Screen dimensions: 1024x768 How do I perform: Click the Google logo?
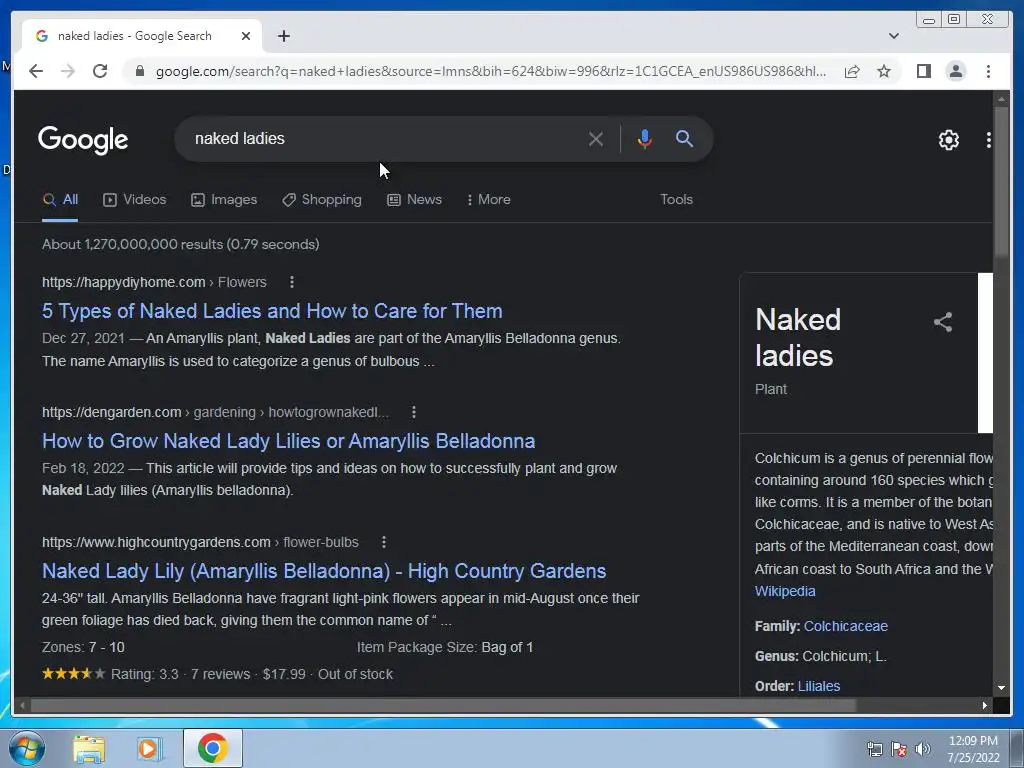(x=83, y=140)
